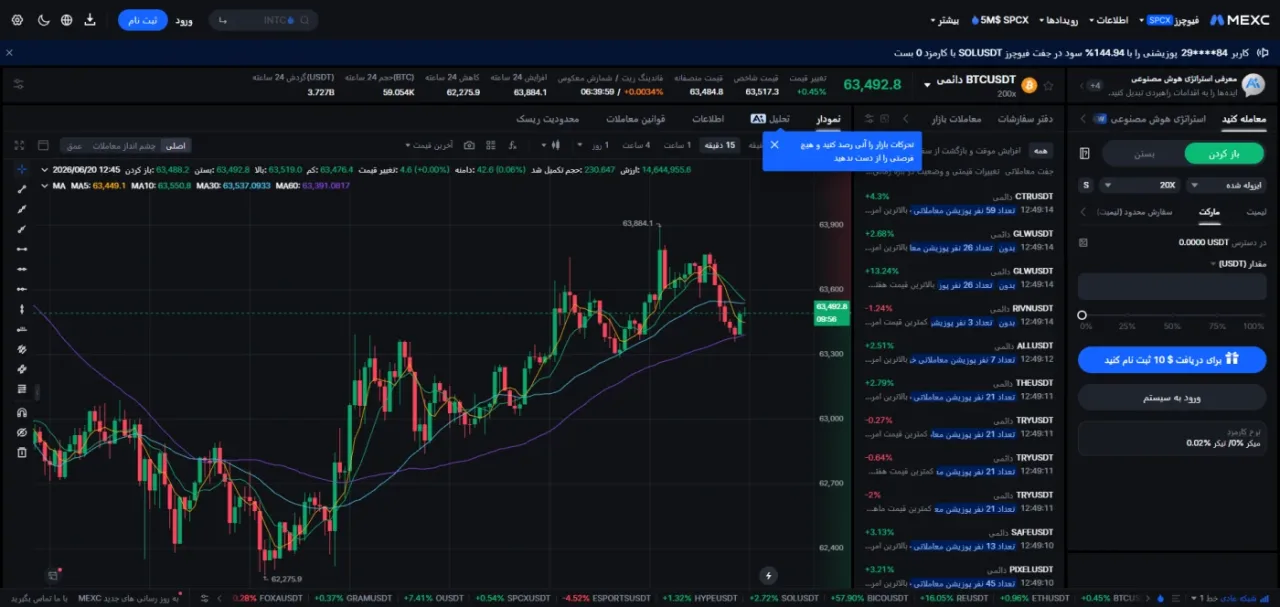Open the language globe selector
The height and width of the screenshot is (607, 1280).
(x=66, y=20)
